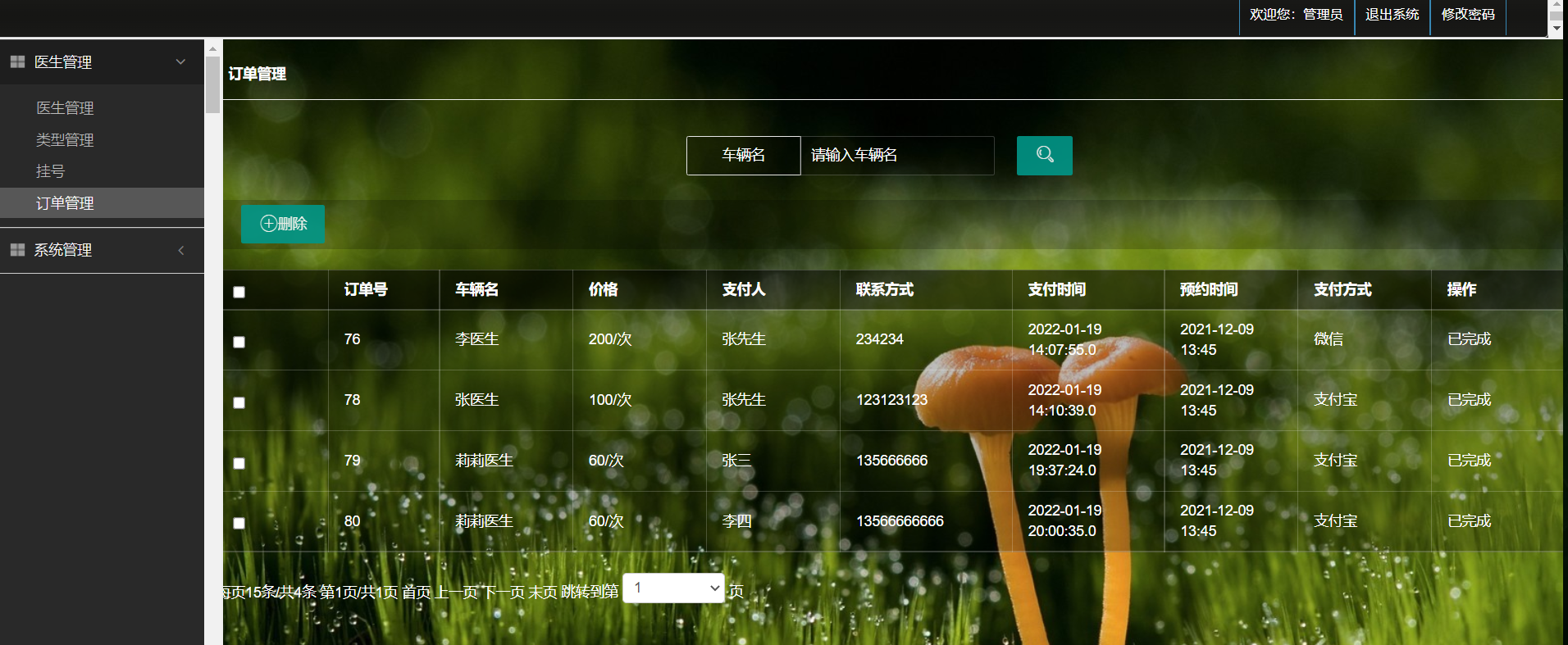Viewport: 1568px width, 645px height.
Task: Click the scroll down arrow at top right
Action: 1555,28
